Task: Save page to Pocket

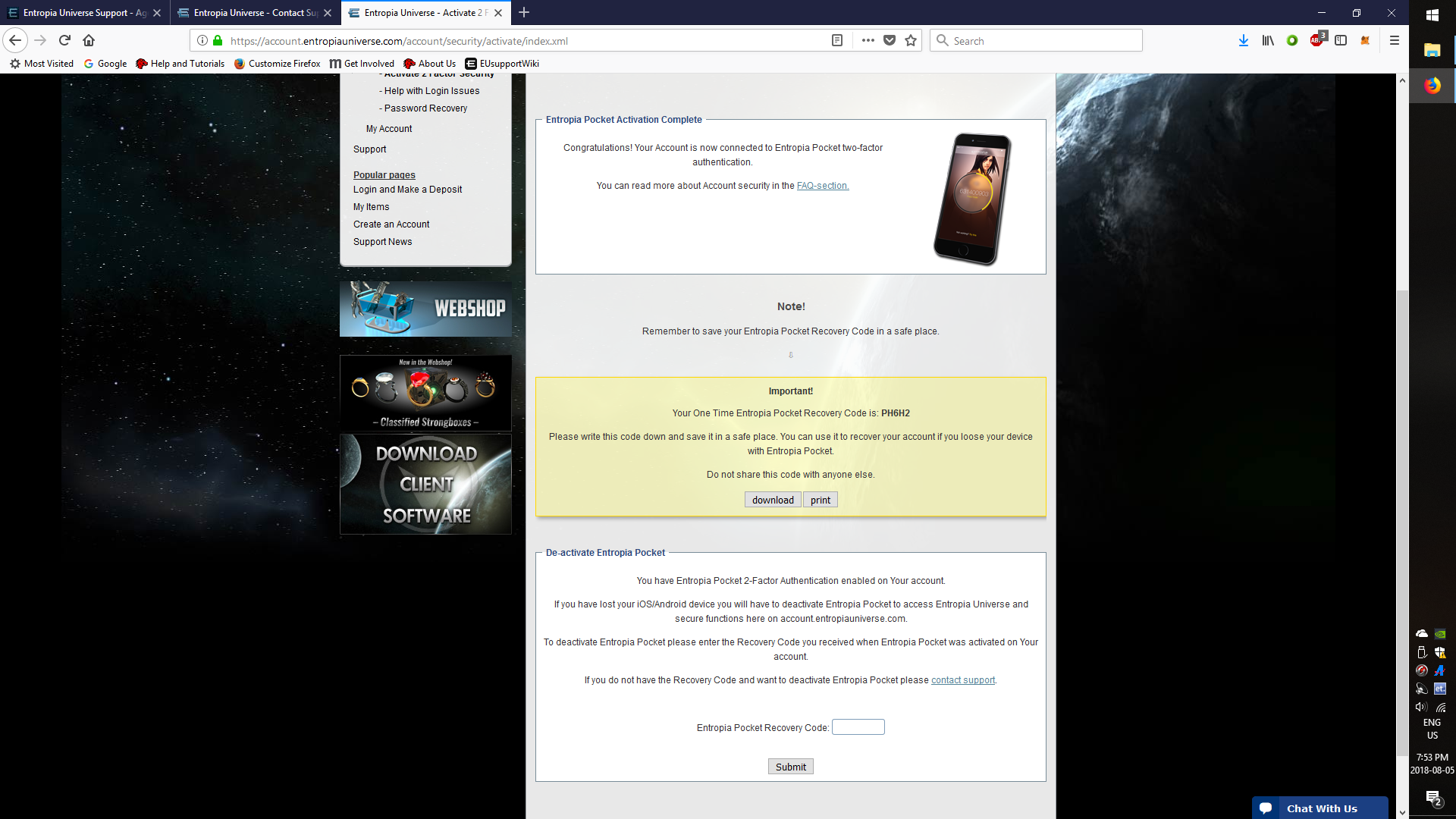Action: [890, 40]
